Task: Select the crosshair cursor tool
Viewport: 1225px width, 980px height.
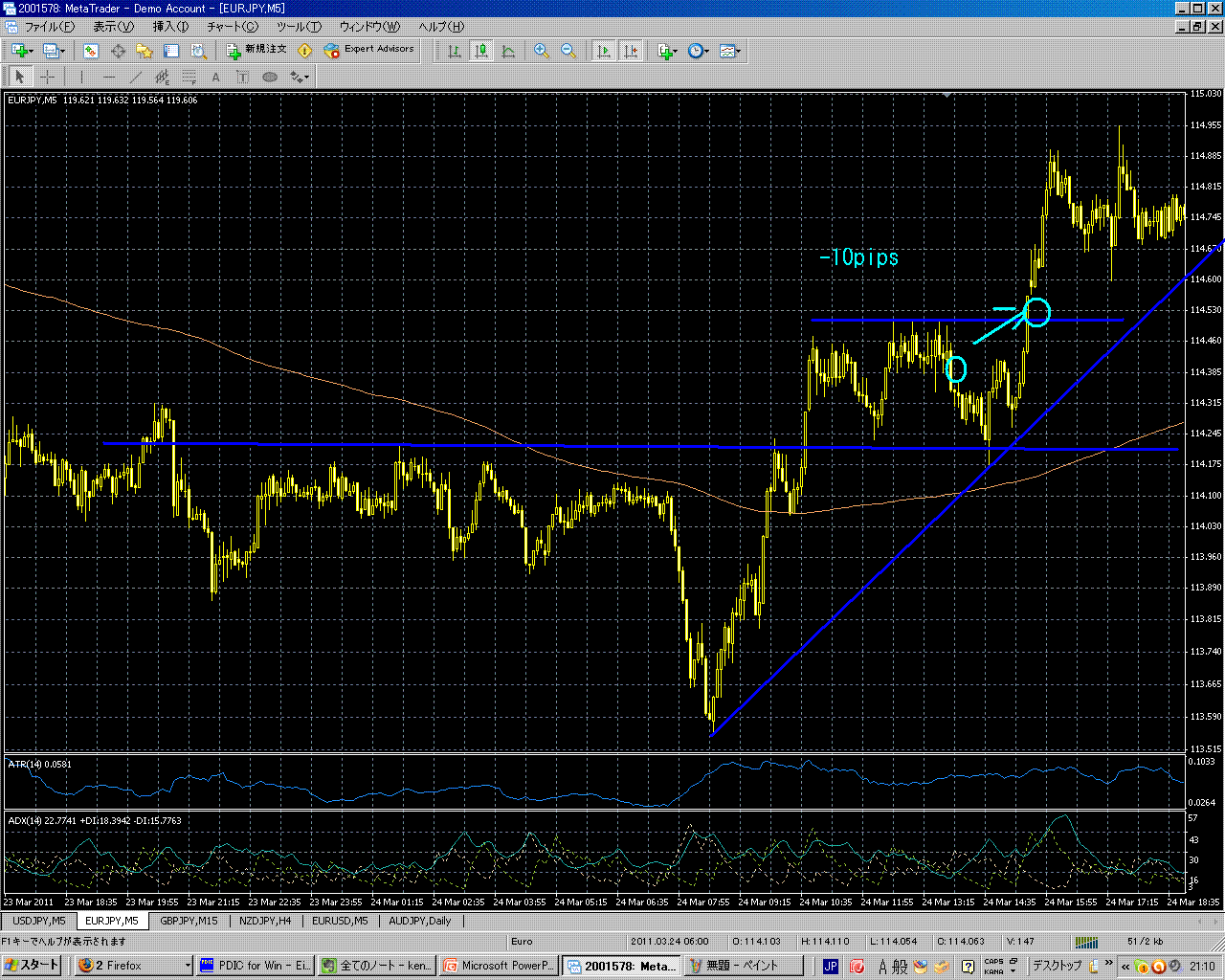Action: 47,77
